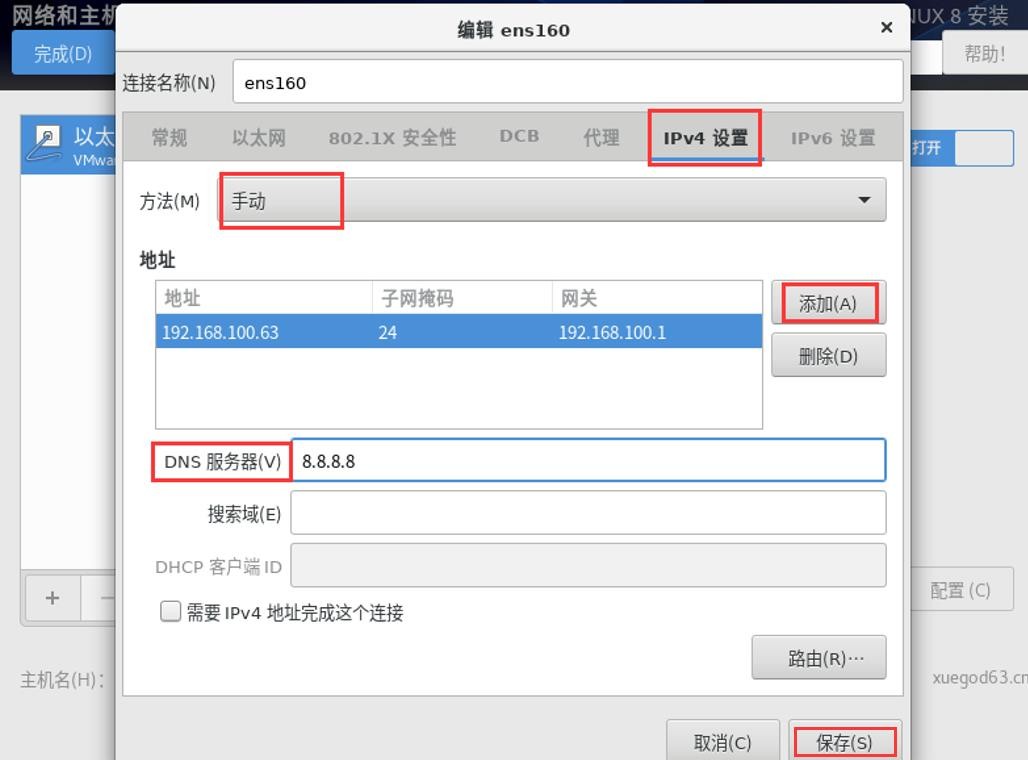Screen dimensions: 1028x760
Task: Click the "+" icon to add a connection
Action: click(52, 598)
